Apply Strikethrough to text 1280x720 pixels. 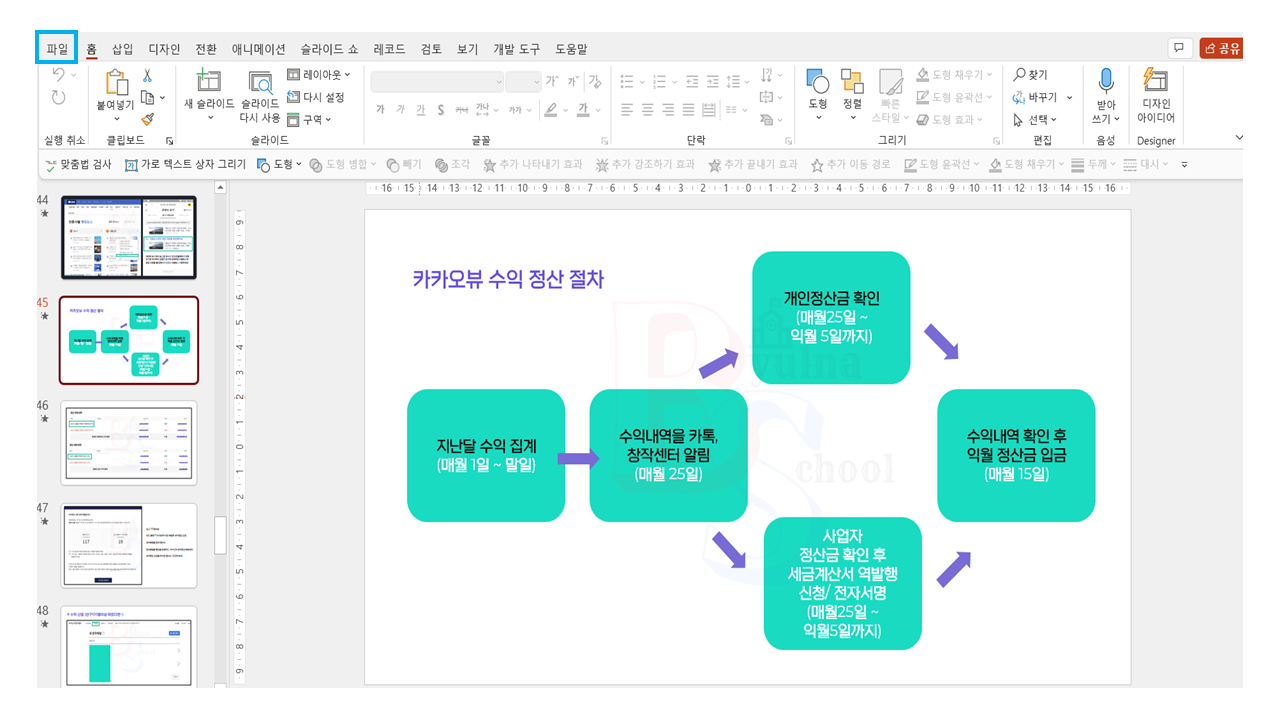440,109
